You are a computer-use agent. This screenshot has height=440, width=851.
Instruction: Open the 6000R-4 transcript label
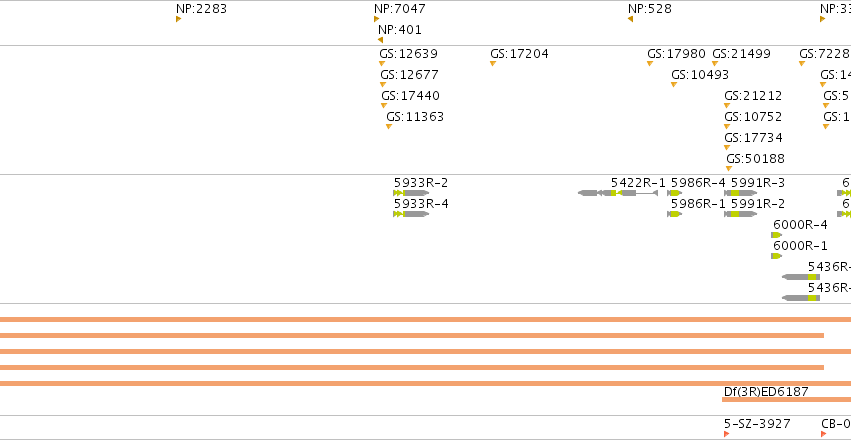(801, 225)
